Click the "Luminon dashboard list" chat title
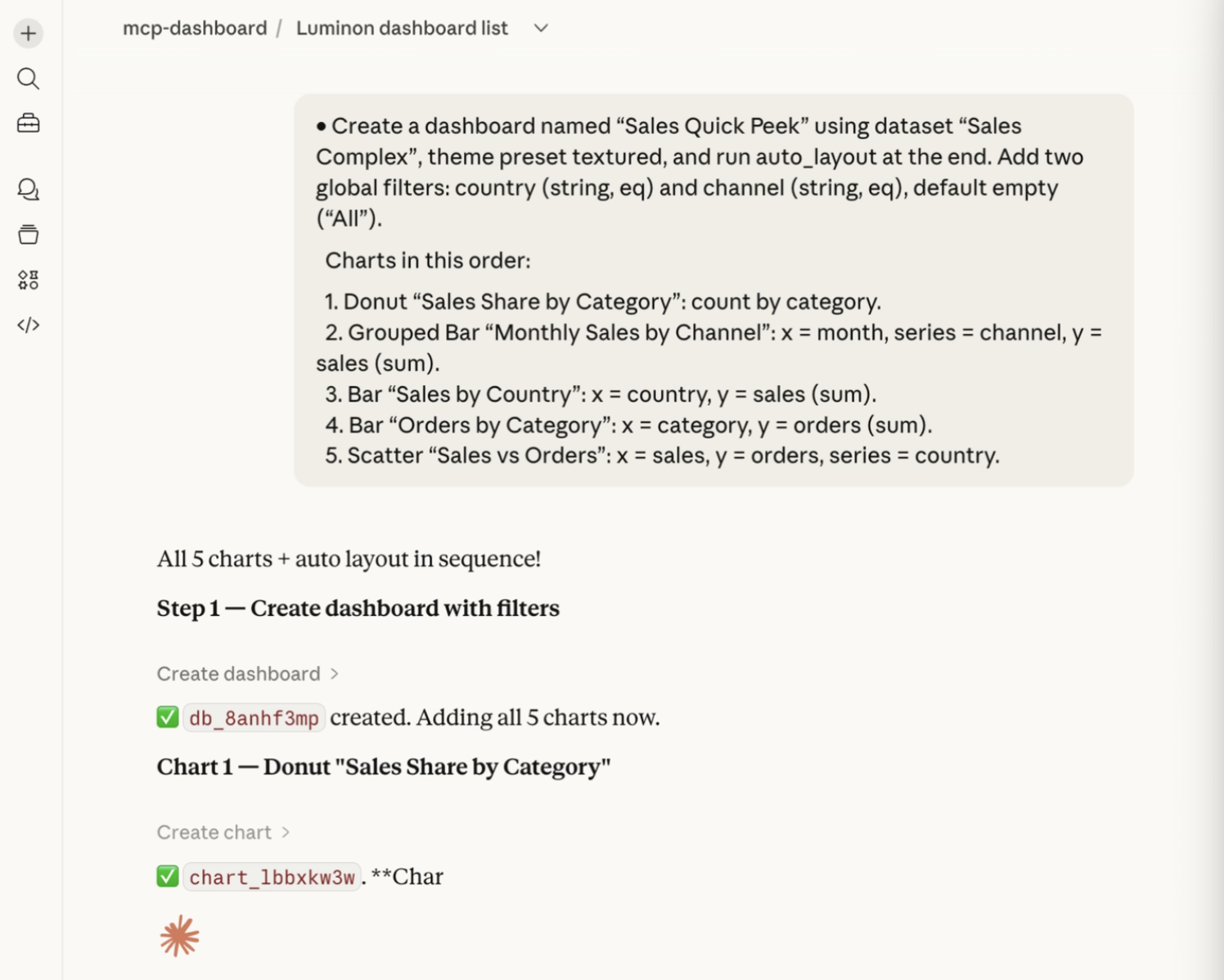The height and width of the screenshot is (980, 1224). (x=402, y=29)
